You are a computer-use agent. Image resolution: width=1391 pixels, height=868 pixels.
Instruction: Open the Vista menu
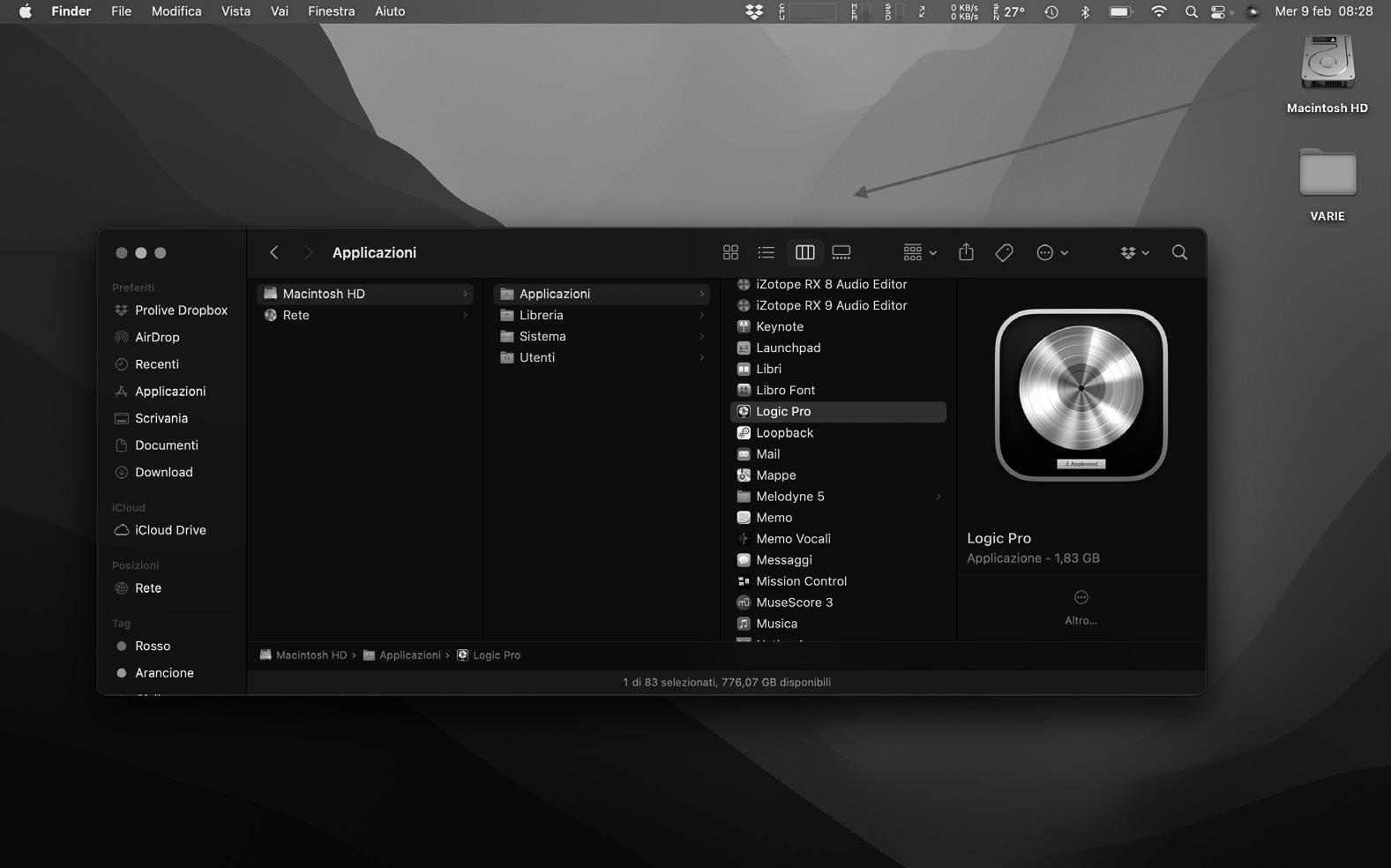(x=236, y=11)
